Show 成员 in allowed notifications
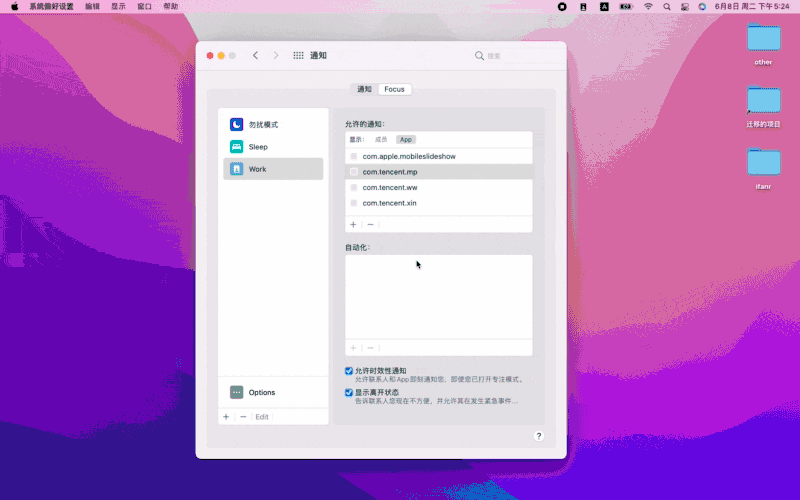This screenshot has width=800, height=500. [x=381, y=139]
